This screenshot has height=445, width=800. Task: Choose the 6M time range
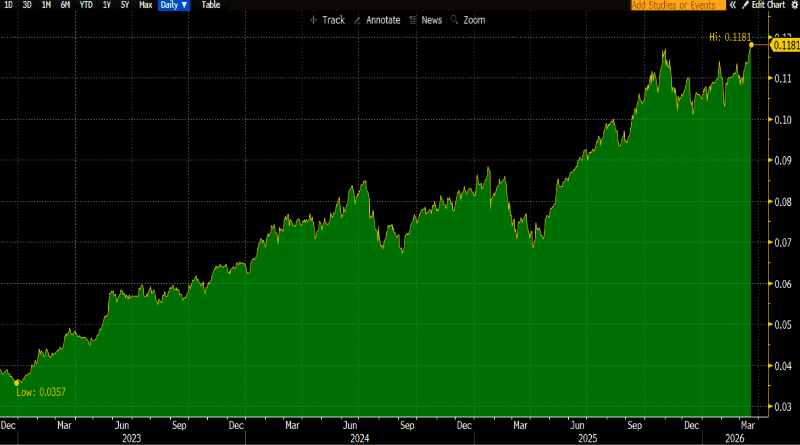65,5
